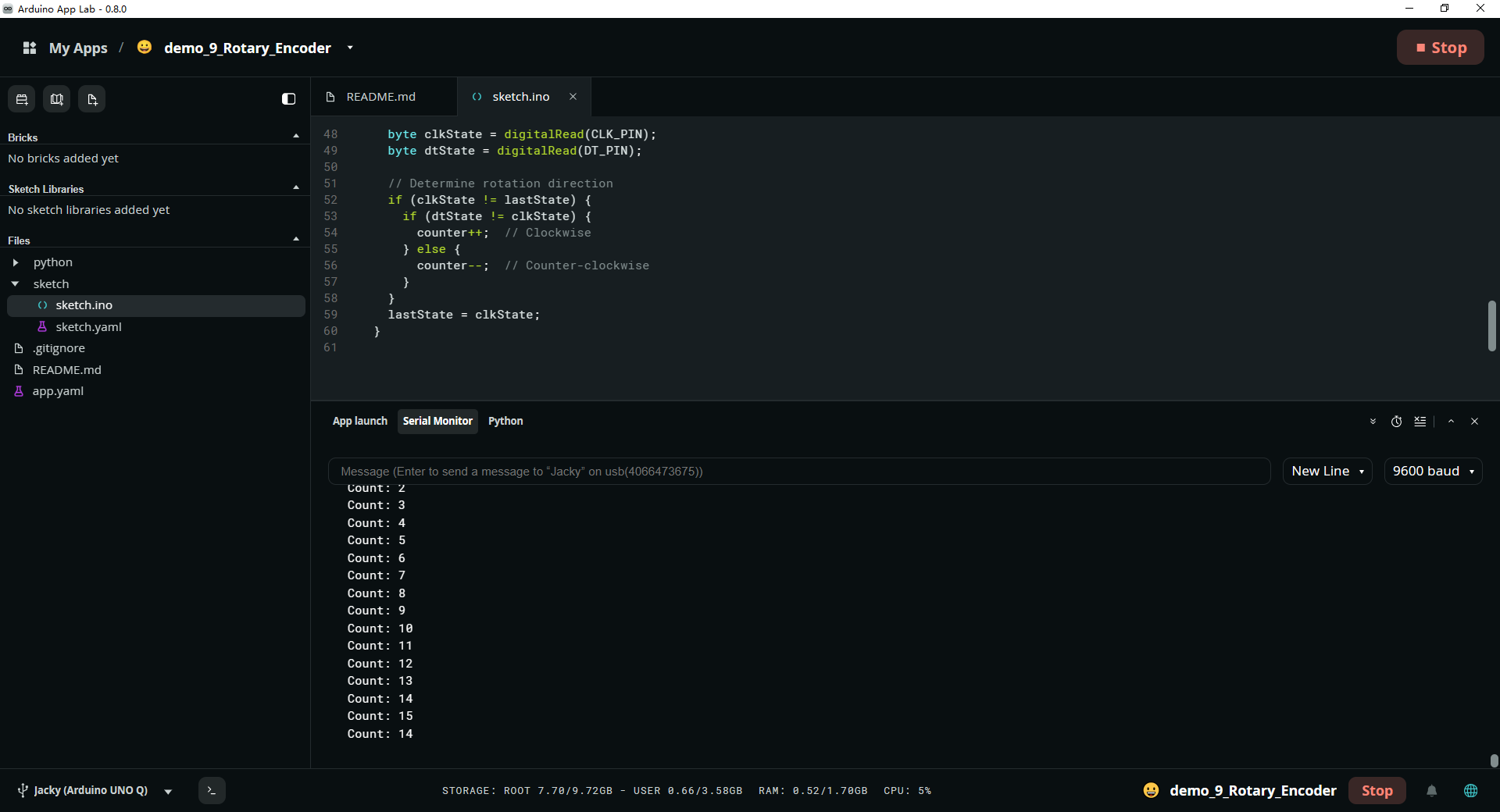The width and height of the screenshot is (1500, 812).
Task: Stop the app with the top Stop button
Action: 1441,48
